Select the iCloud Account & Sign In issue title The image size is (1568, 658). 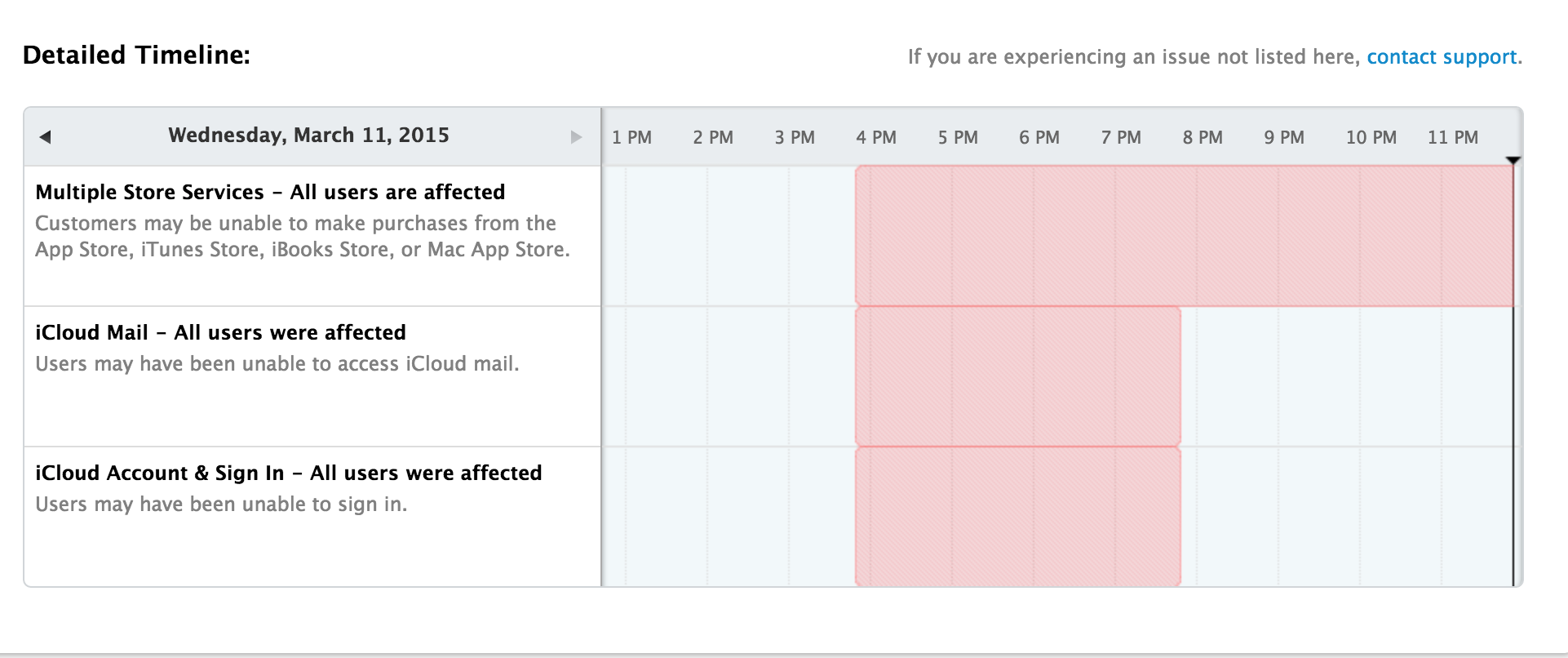(x=288, y=473)
